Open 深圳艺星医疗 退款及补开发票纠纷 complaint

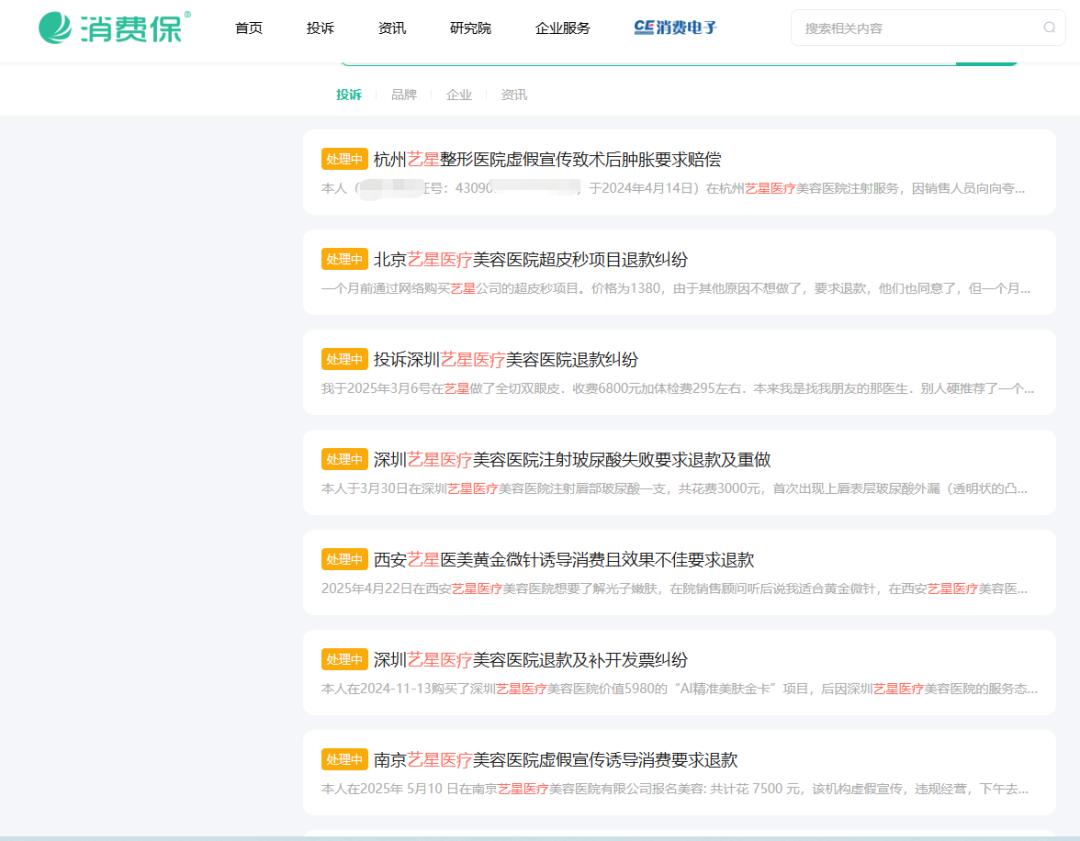coord(530,659)
